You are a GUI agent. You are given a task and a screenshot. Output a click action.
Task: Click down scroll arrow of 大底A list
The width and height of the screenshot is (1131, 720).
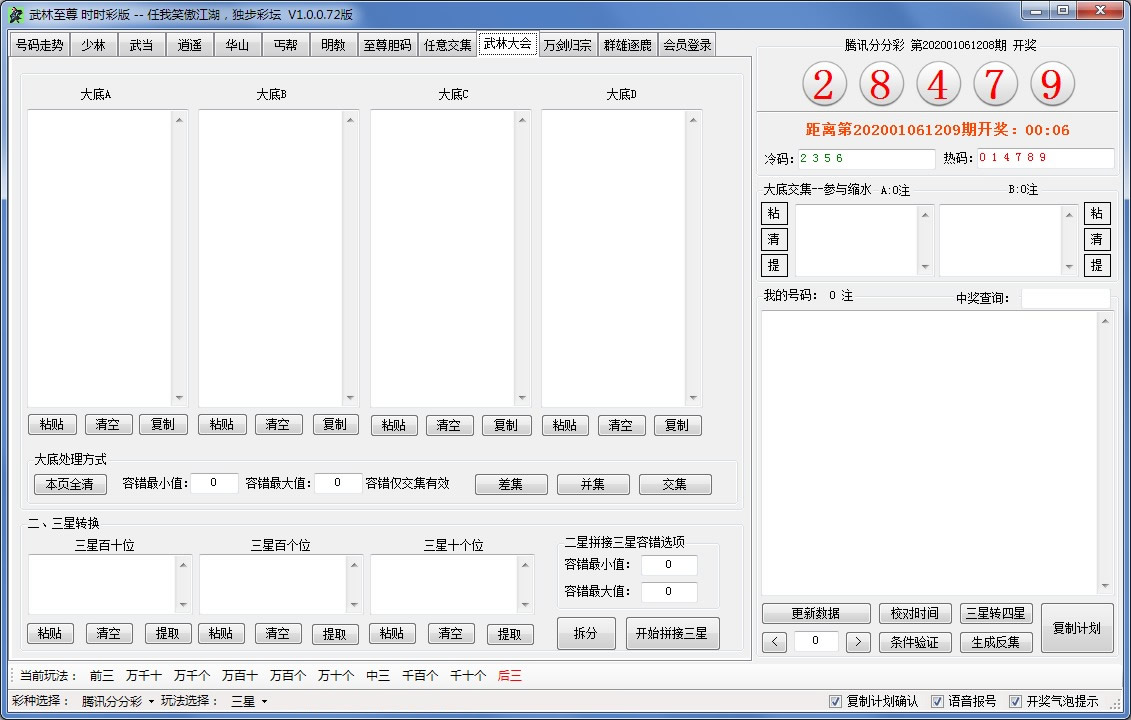click(x=180, y=397)
